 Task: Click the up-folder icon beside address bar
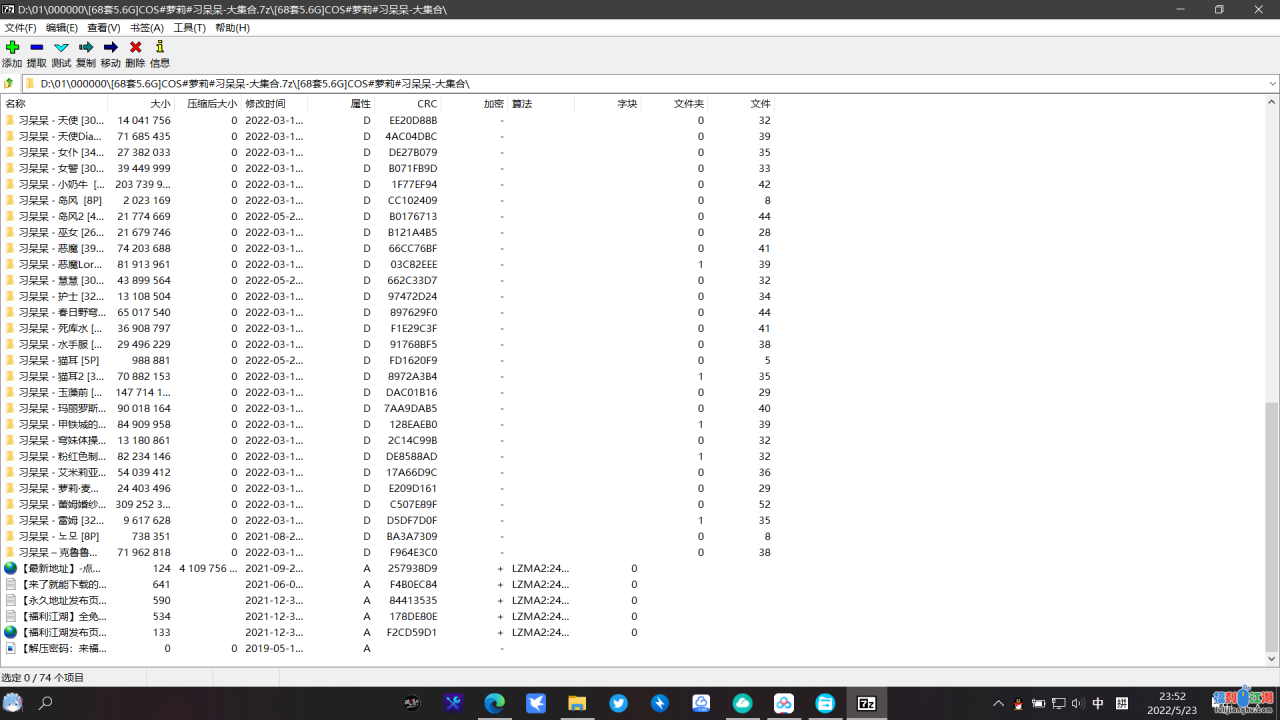pyautogui.click(x=9, y=84)
